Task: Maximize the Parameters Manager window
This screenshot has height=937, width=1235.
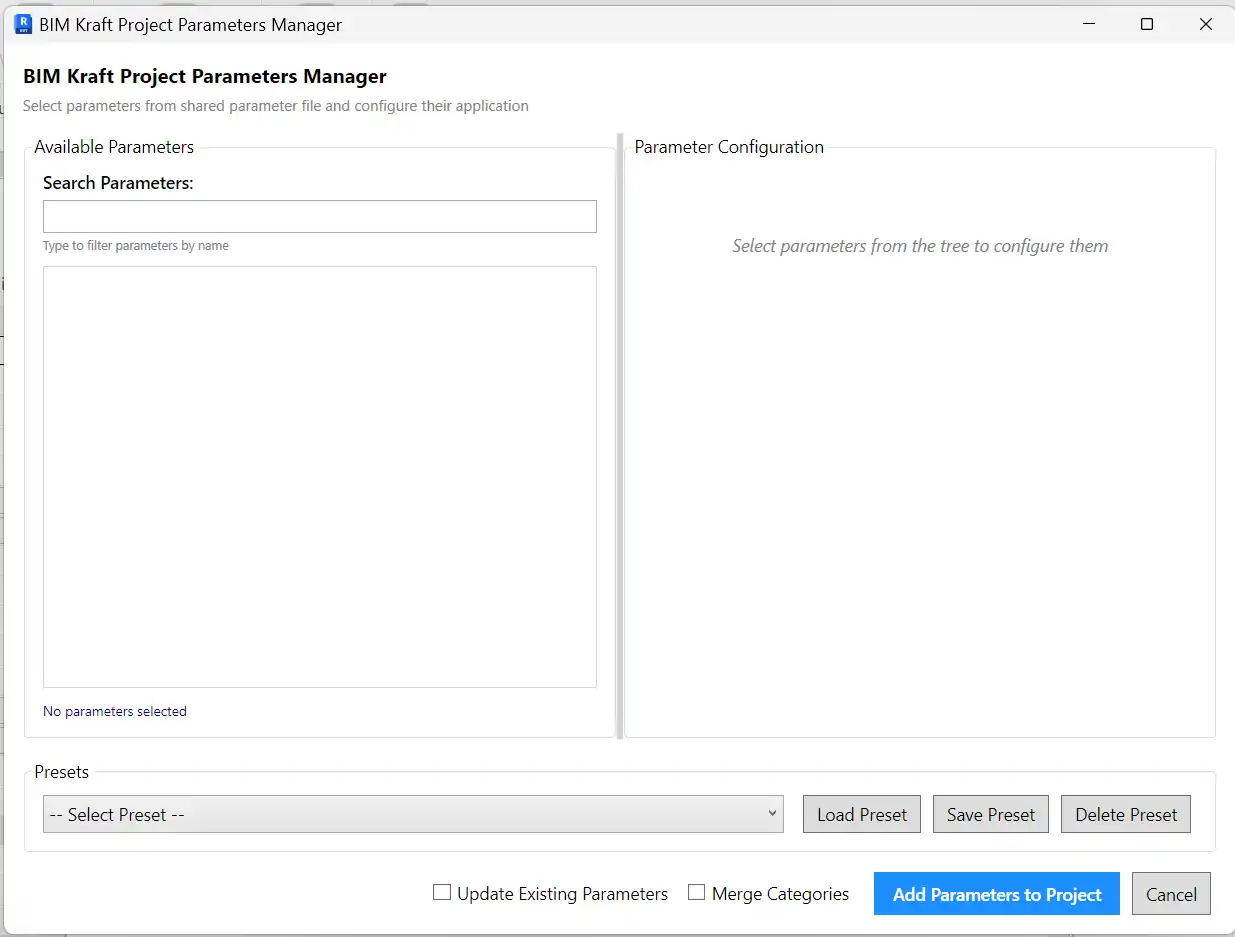Action: click(1147, 25)
